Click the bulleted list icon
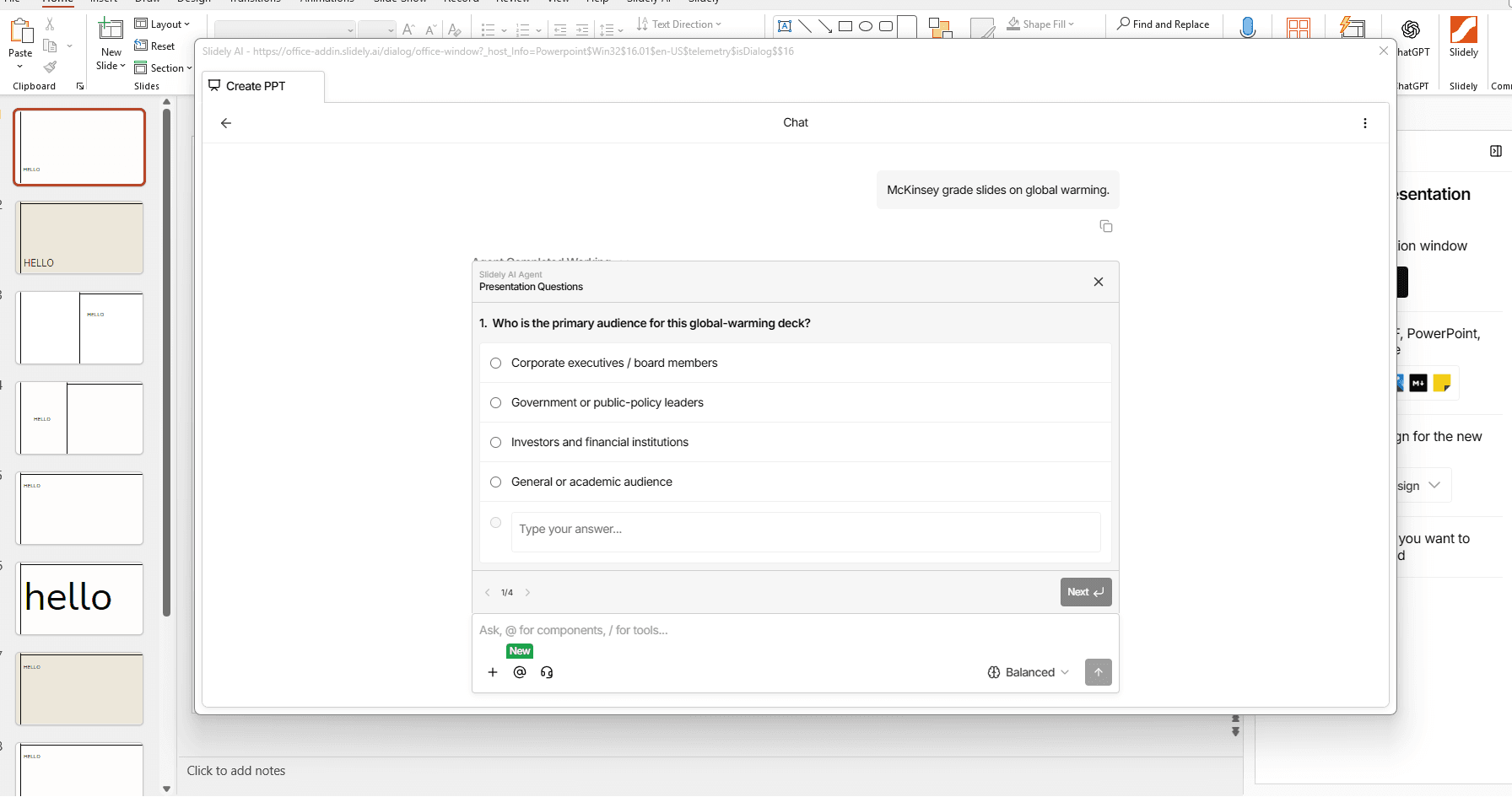This screenshot has width=1512, height=797. point(488,30)
